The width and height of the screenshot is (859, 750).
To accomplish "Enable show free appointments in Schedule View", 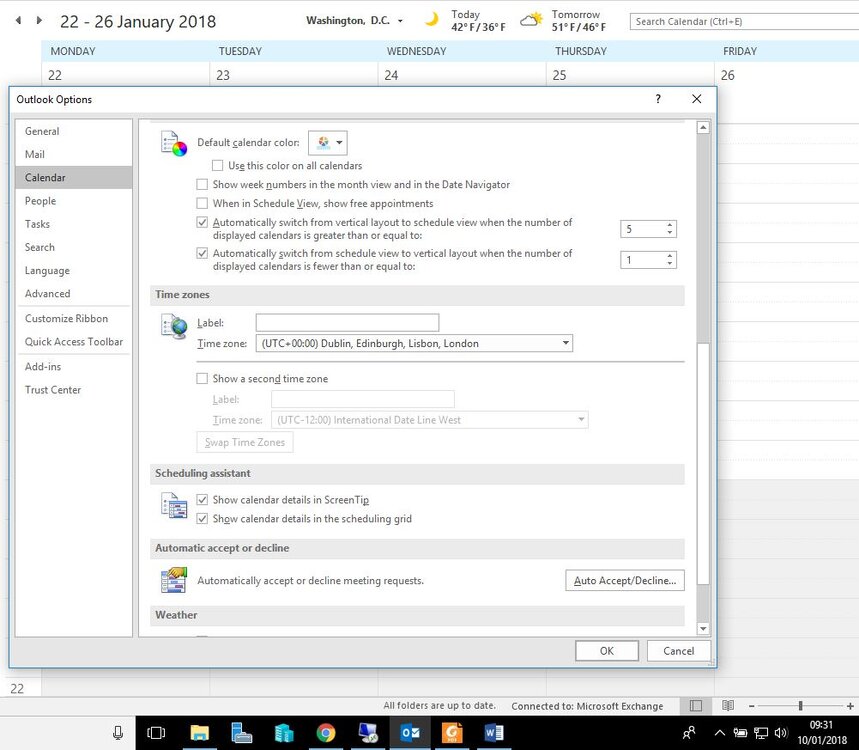I will tap(202, 203).
